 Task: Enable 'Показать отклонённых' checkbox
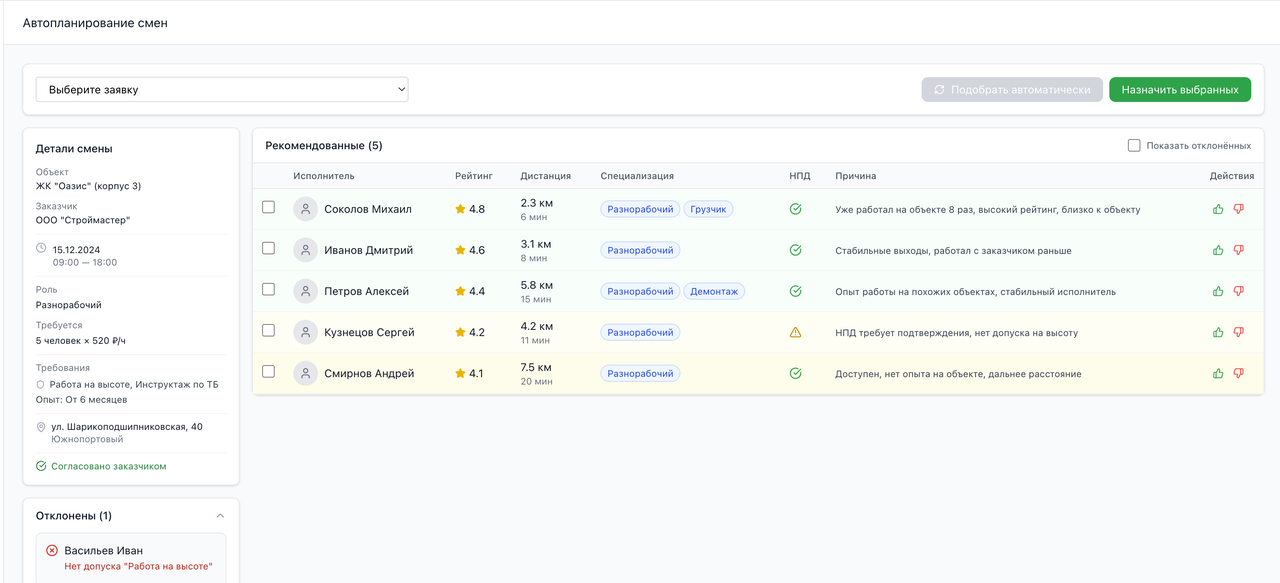1134,145
